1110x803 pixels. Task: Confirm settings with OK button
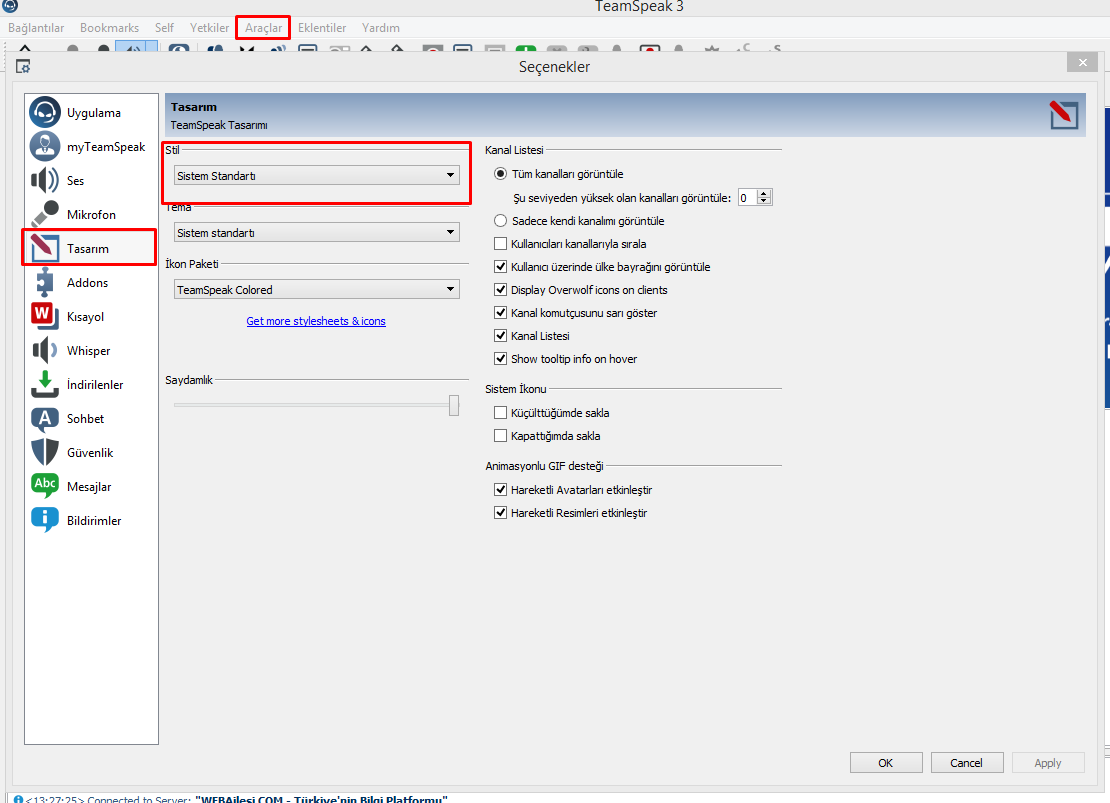[886, 763]
